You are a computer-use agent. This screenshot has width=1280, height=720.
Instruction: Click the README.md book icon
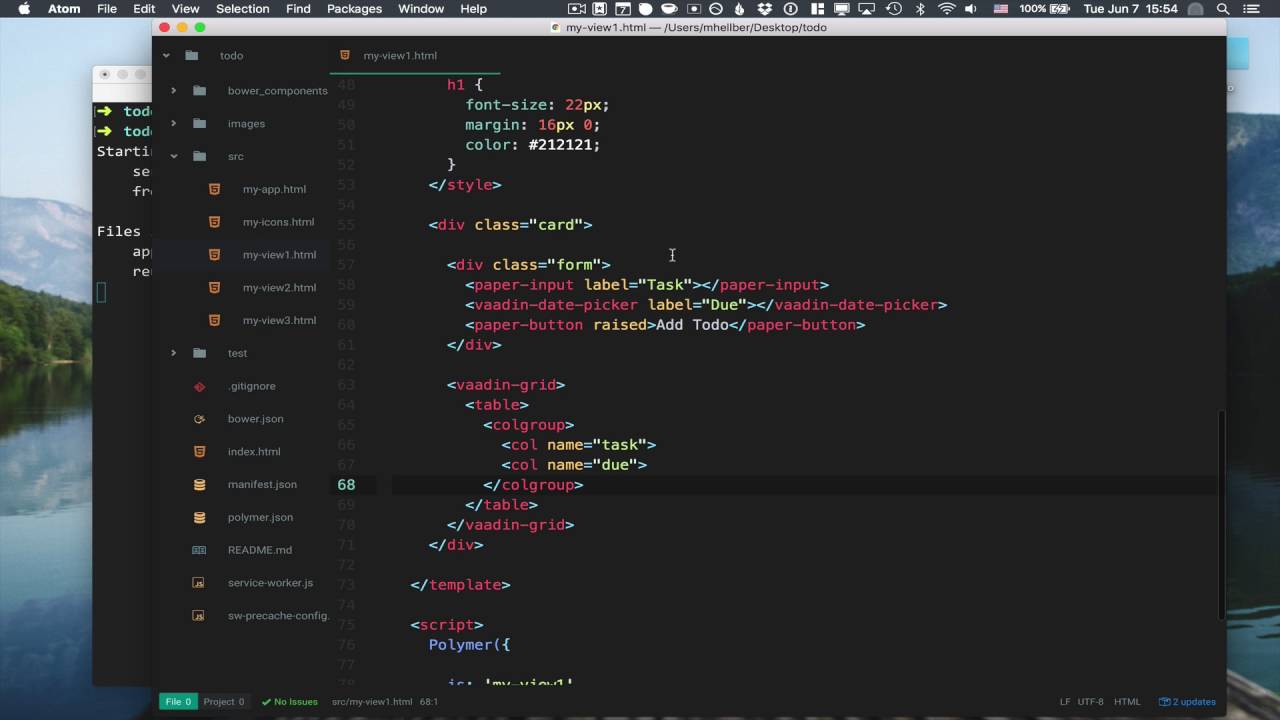[199, 550]
